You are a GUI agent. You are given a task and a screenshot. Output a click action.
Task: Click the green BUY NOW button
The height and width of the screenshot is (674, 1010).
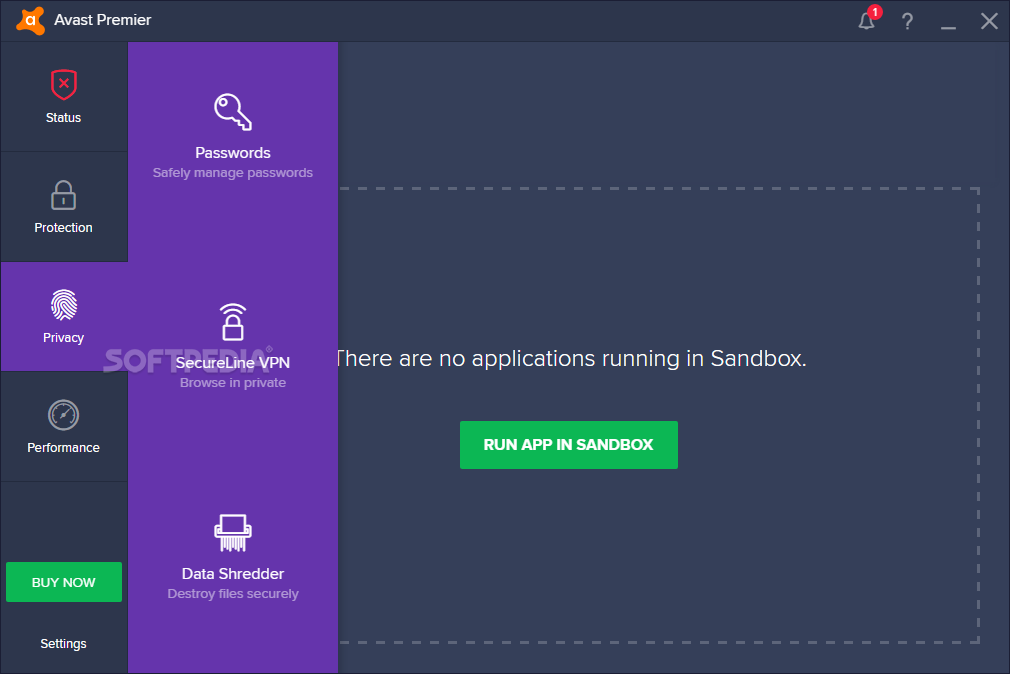tap(64, 582)
